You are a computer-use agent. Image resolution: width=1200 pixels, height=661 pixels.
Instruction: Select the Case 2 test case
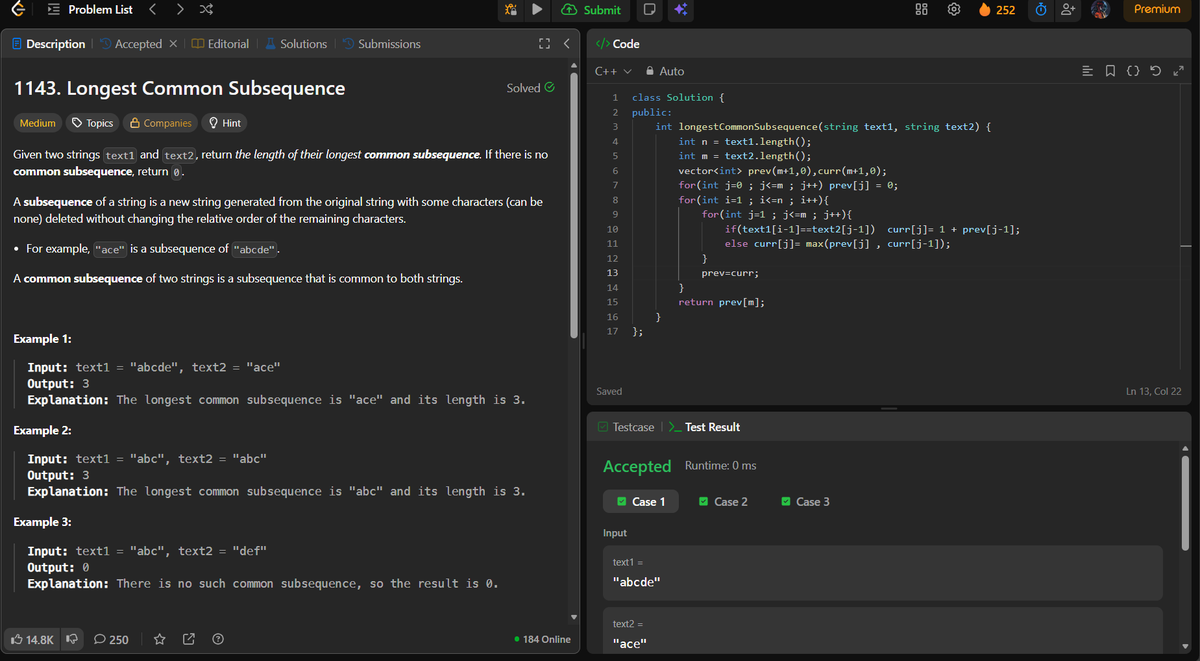[x=723, y=501]
